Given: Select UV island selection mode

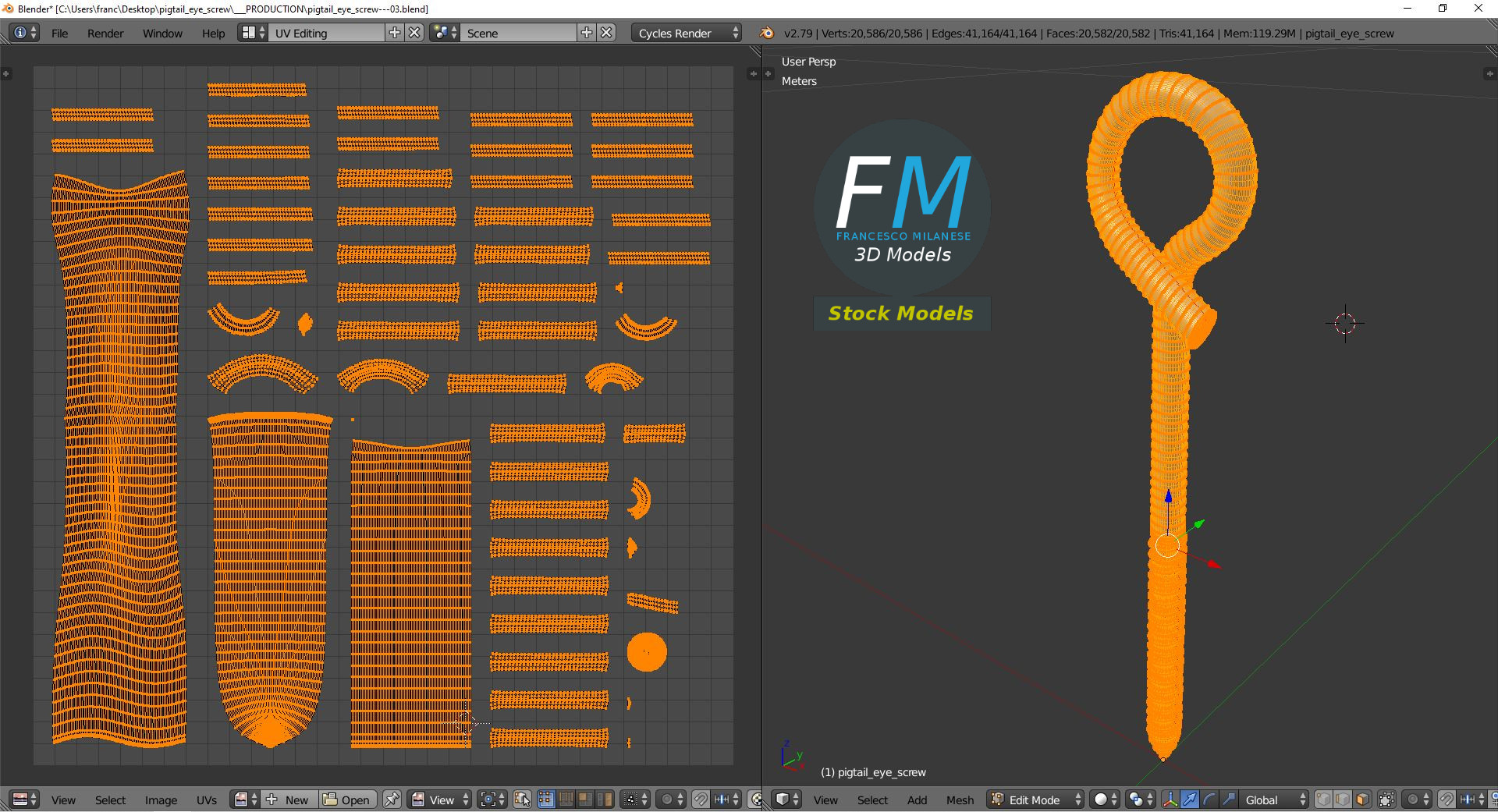Looking at the screenshot, I should coord(605,800).
